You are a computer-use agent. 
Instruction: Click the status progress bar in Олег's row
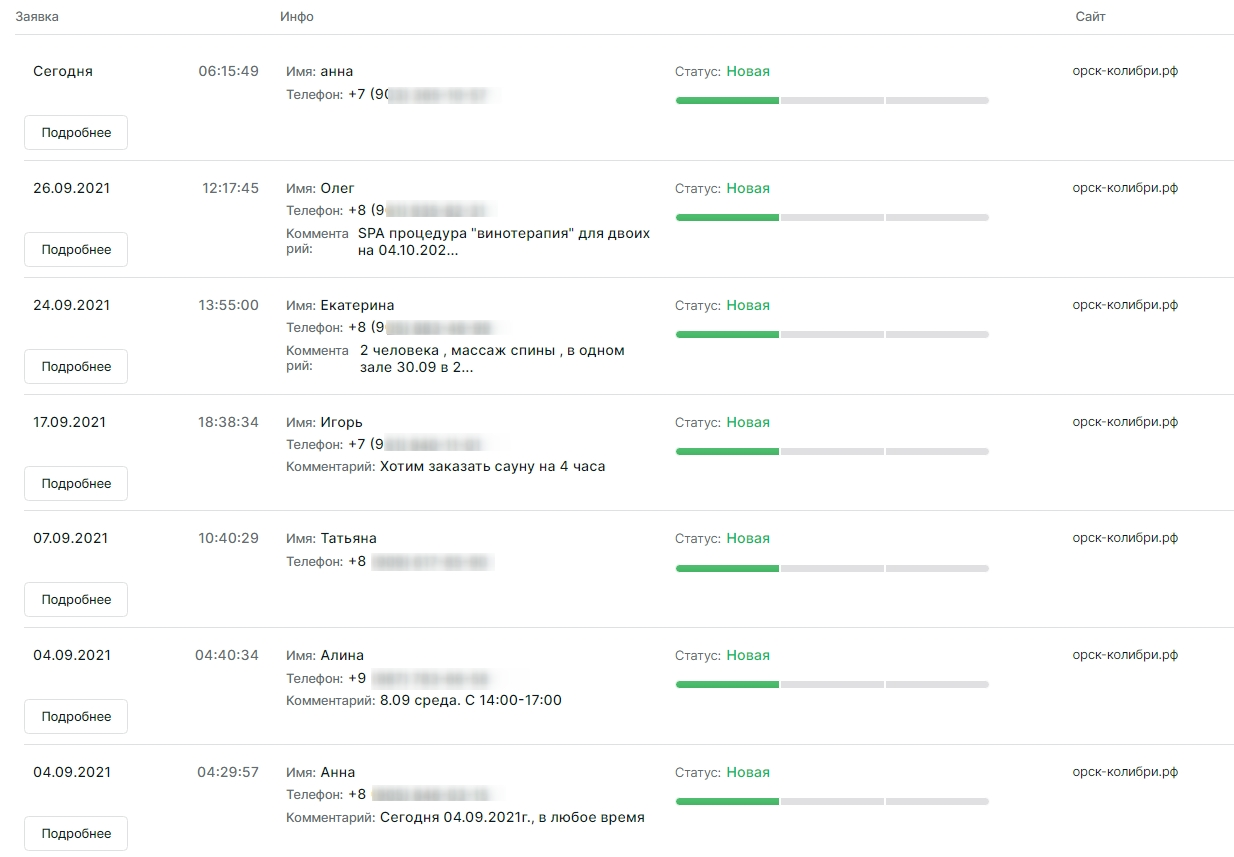(832, 217)
